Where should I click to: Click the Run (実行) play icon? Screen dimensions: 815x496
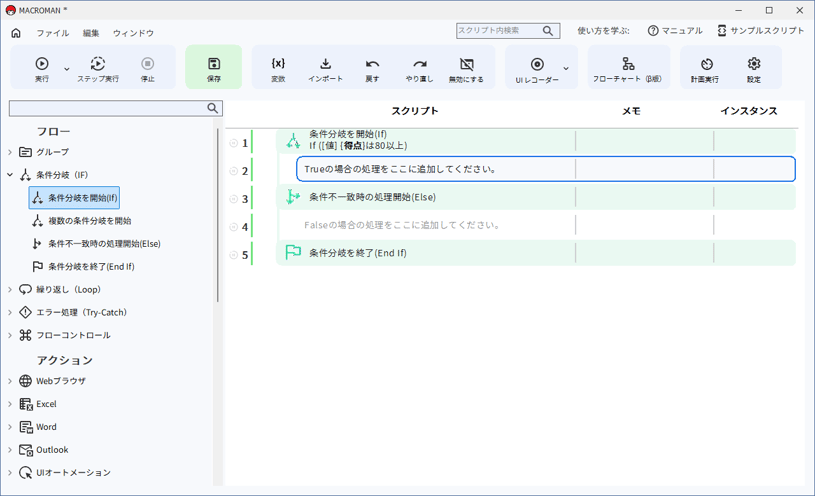42,64
